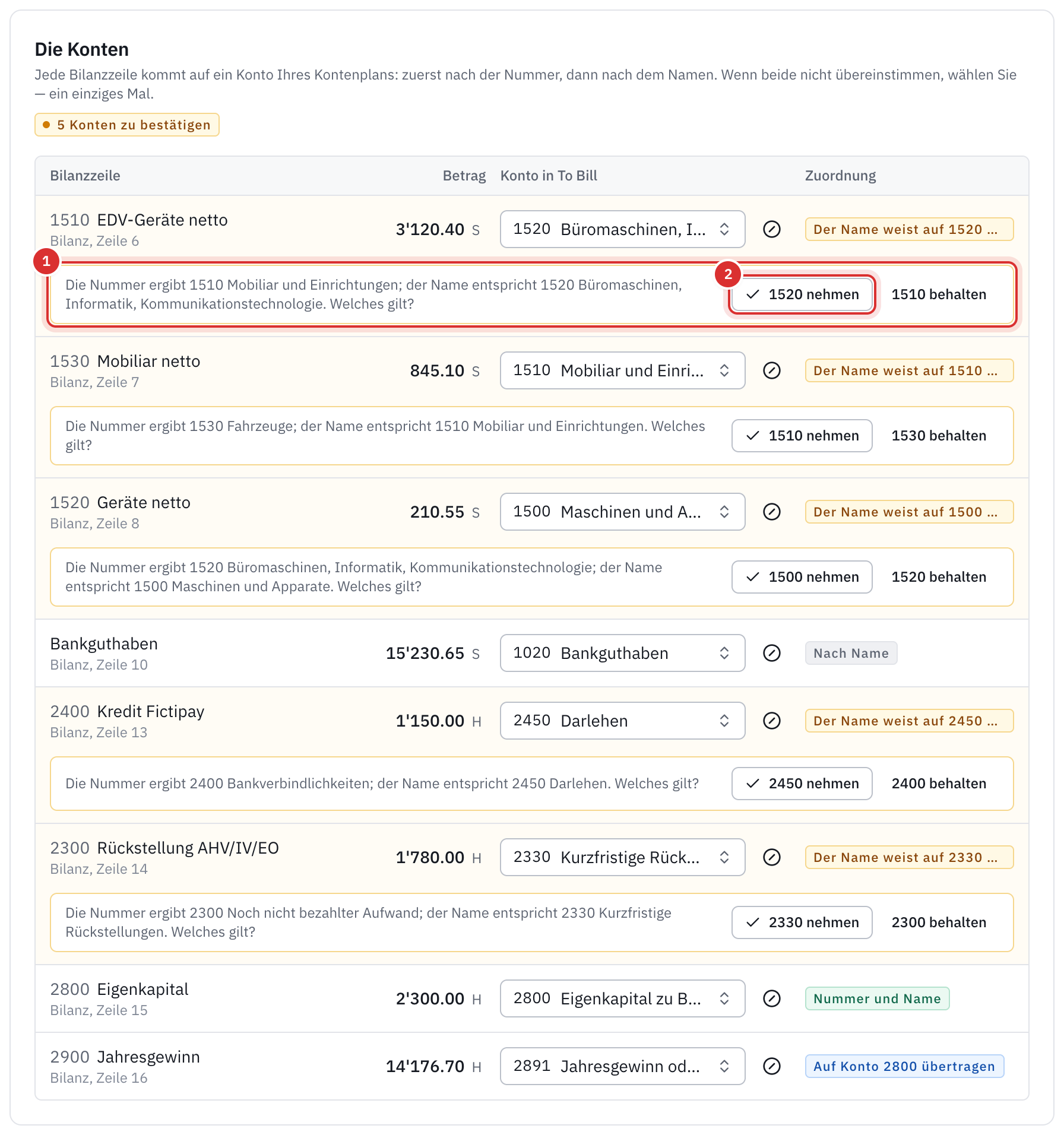
Task: Click the 'Der Name weist auf 1520' badge
Action: pyautogui.click(x=909, y=229)
